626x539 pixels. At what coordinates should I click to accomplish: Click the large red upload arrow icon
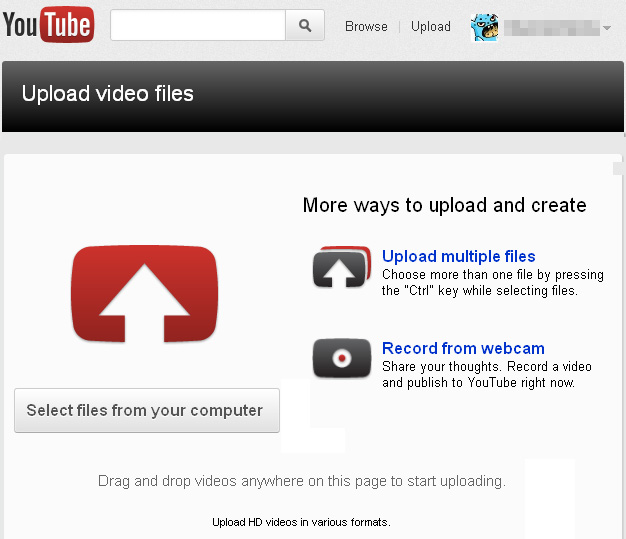point(145,294)
